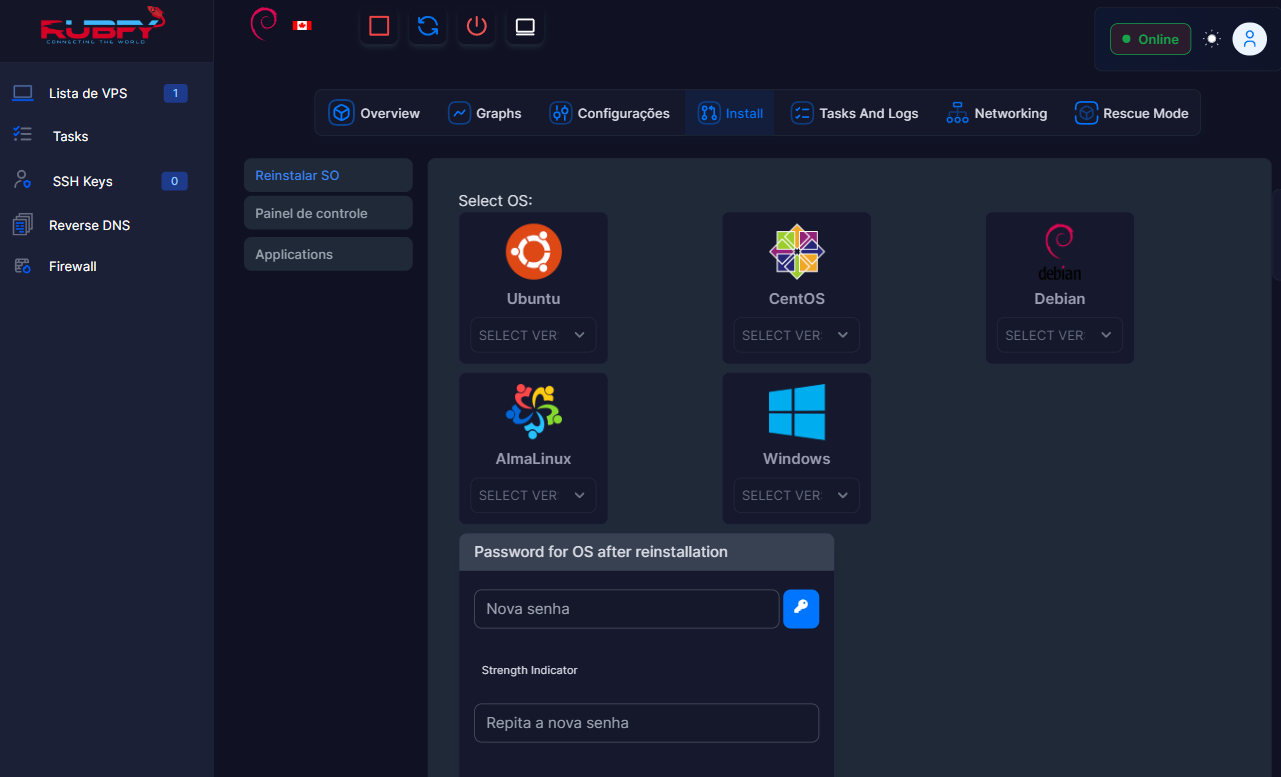Image resolution: width=1281 pixels, height=777 pixels.
Task: Click the cube icon on Rescue Mode tab
Action: coord(1086,113)
